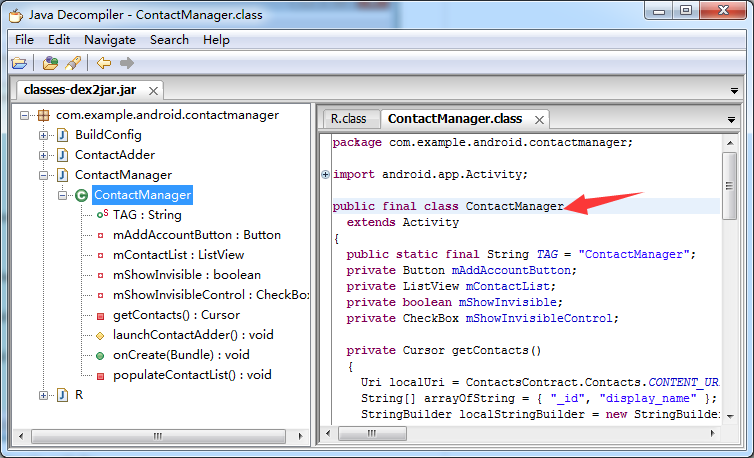Click the Java Decompiler coffee cup title icon
Image resolution: width=754 pixels, height=458 pixels.
coord(16,15)
